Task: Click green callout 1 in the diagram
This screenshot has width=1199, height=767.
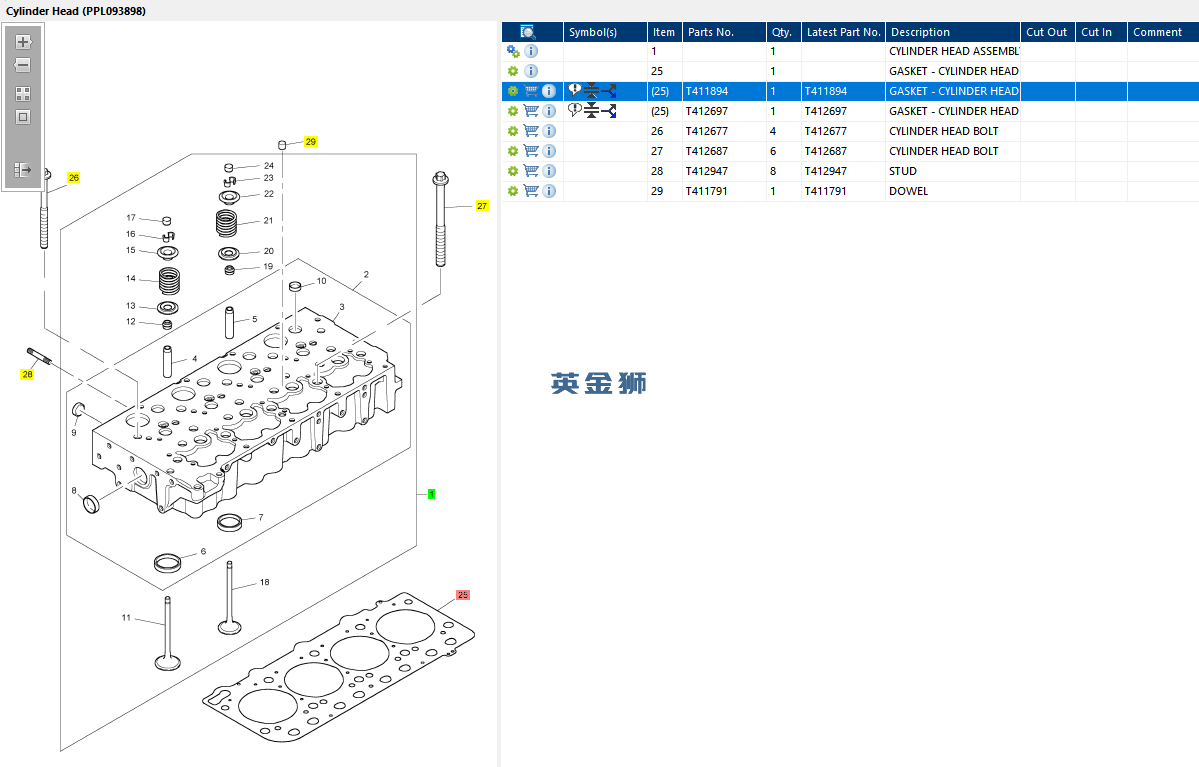Action: pos(431,494)
